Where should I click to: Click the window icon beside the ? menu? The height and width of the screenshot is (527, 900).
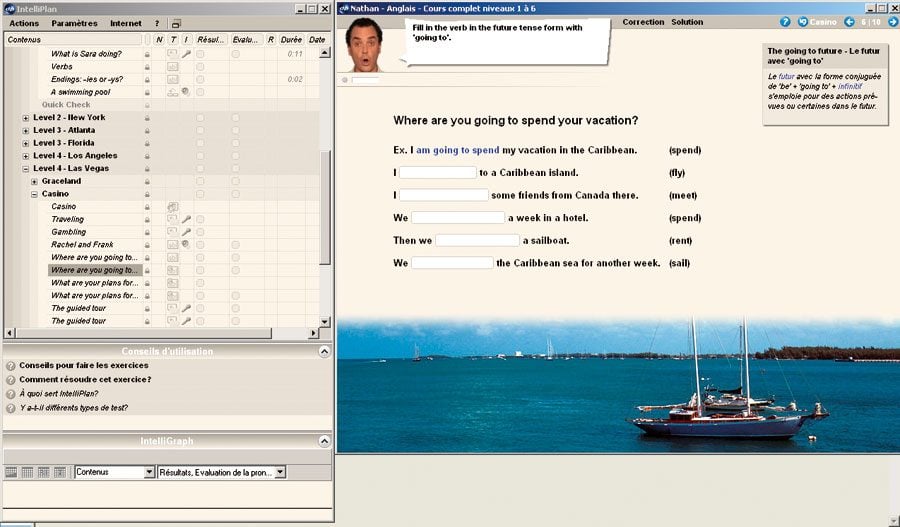point(176,23)
